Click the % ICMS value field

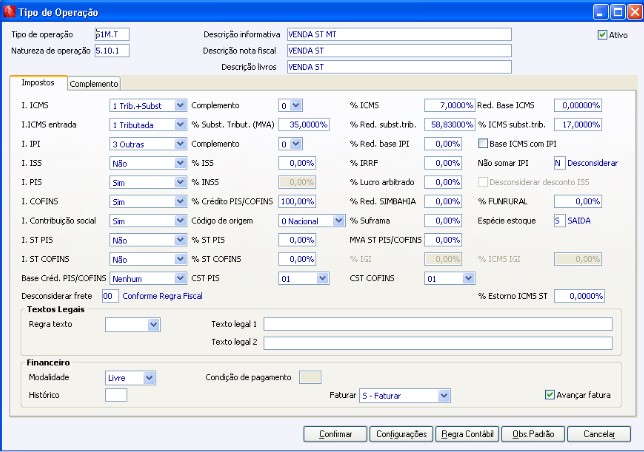pyautogui.click(x=449, y=105)
